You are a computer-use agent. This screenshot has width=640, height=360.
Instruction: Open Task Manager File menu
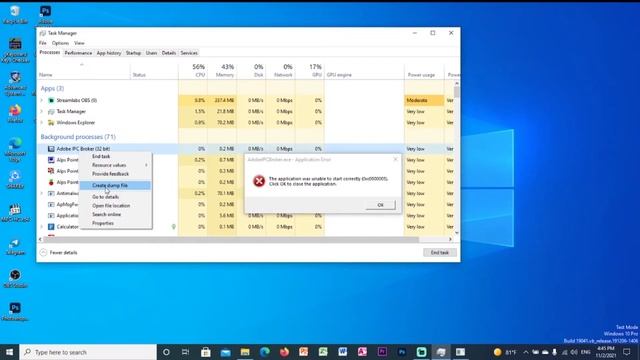coord(42,43)
